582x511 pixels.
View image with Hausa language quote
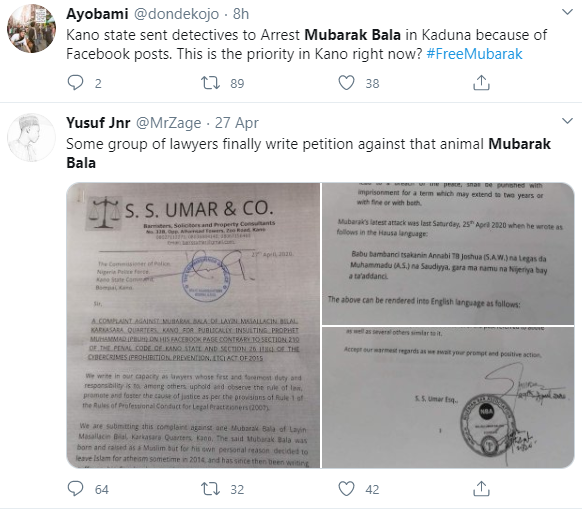tap(448, 253)
